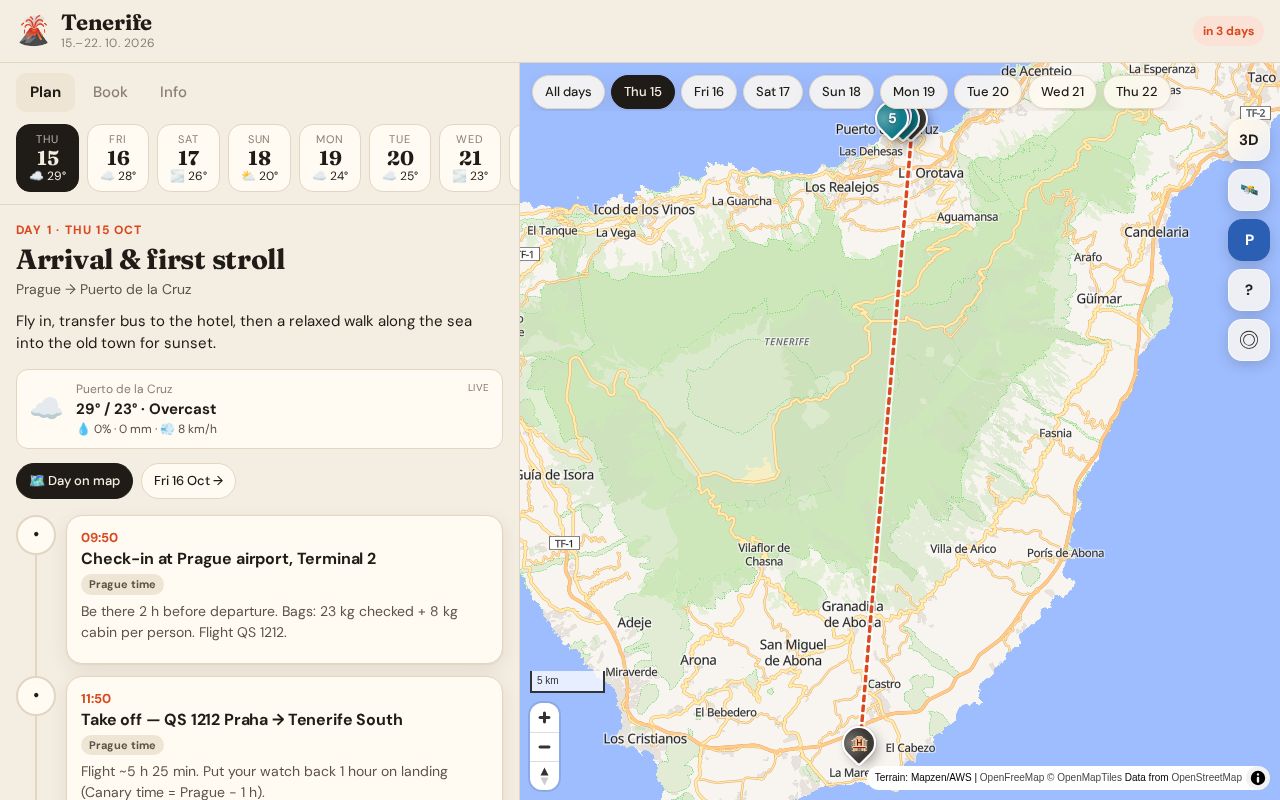Viewport: 1280px width, 800px height.
Task: Toggle the blue P parking layer button
Action: [1249, 240]
